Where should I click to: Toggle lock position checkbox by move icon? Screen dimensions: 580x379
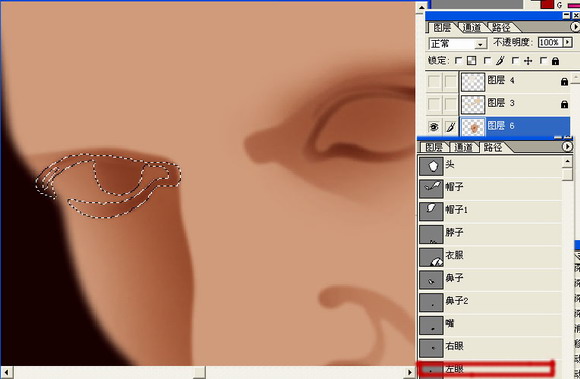click(515, 61)
